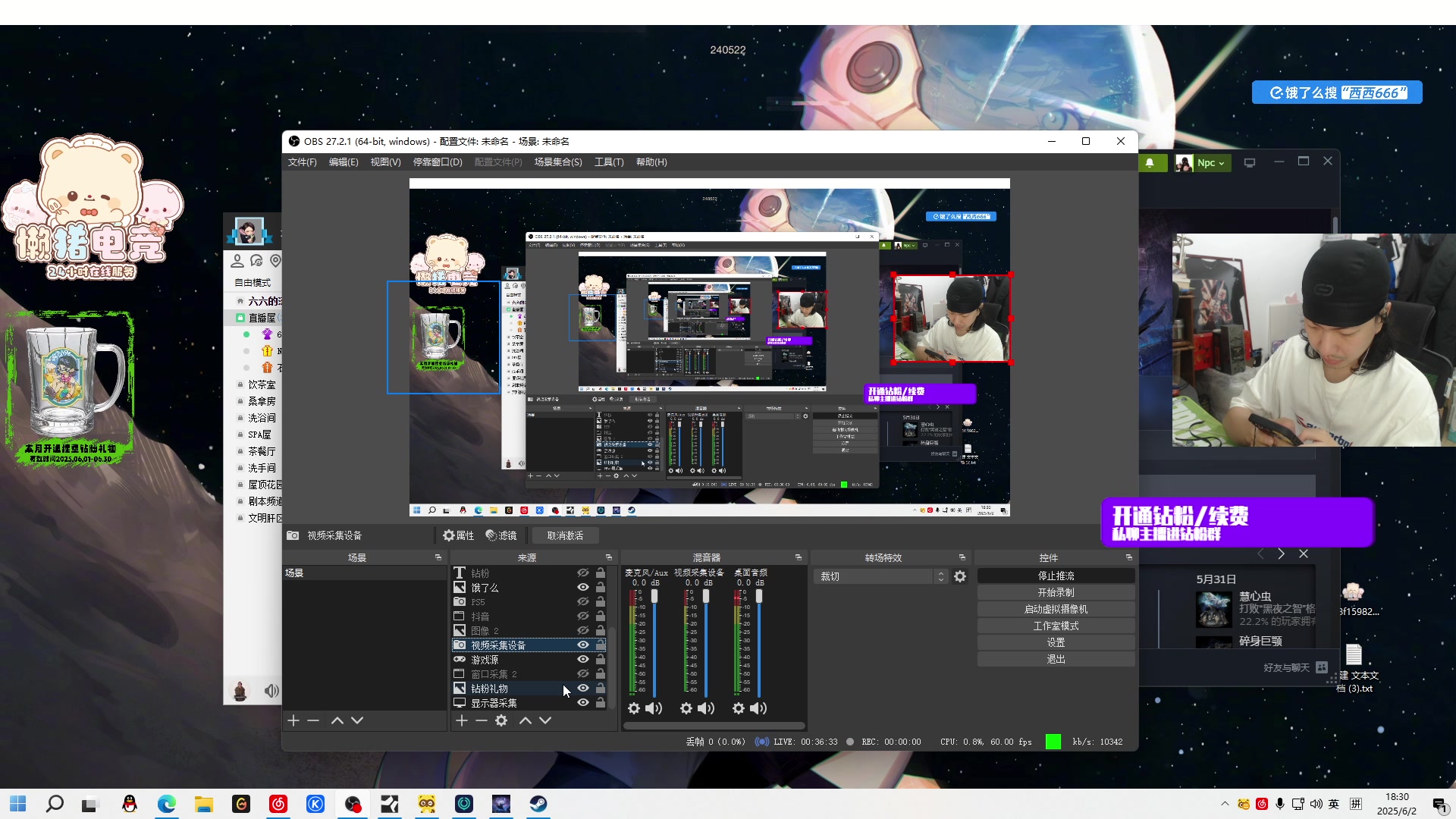Viewport: 1456px width, 819px height.
Task: Mute the 视频采集设备 audio channel
Action: point(706,708)
